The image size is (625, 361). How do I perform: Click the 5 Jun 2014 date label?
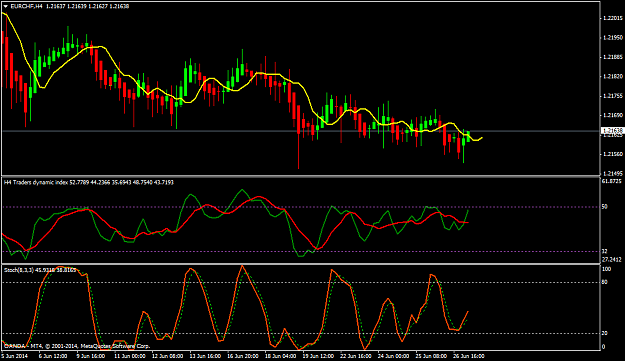point(14,356)
